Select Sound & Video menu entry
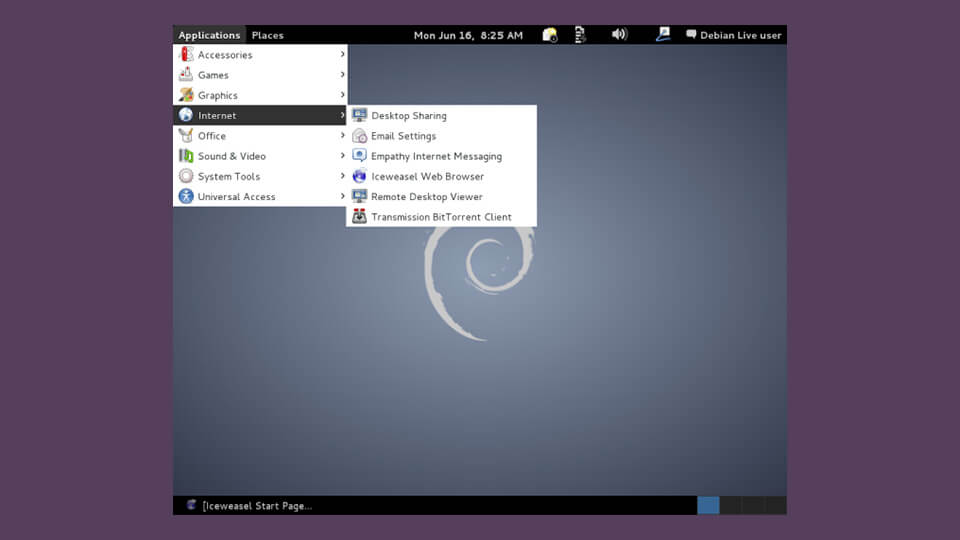Screen dimensions: 960x540 pos(260,156)
